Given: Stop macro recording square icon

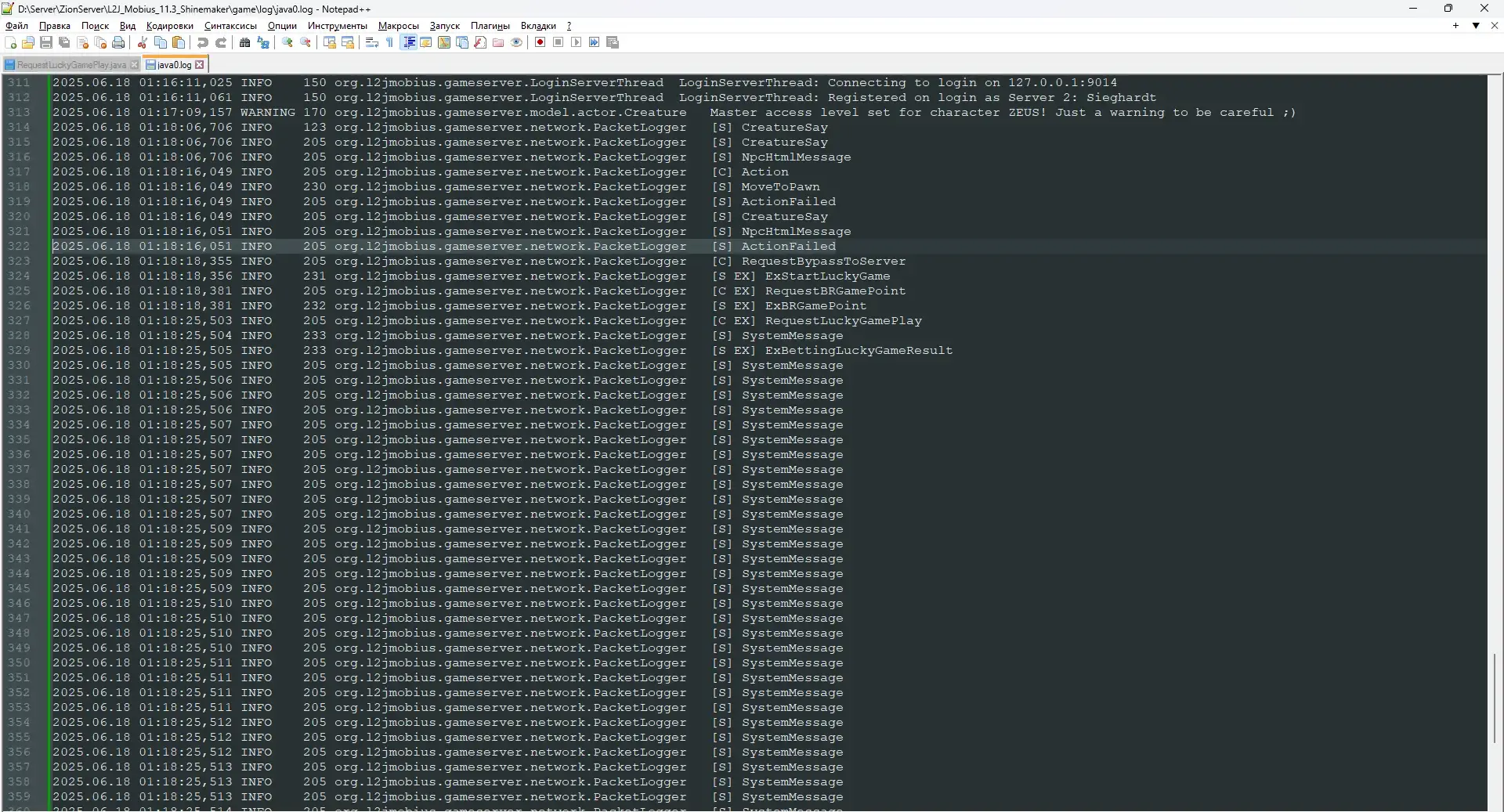Looking at the screenshot, I should click(x=558, y=42).
